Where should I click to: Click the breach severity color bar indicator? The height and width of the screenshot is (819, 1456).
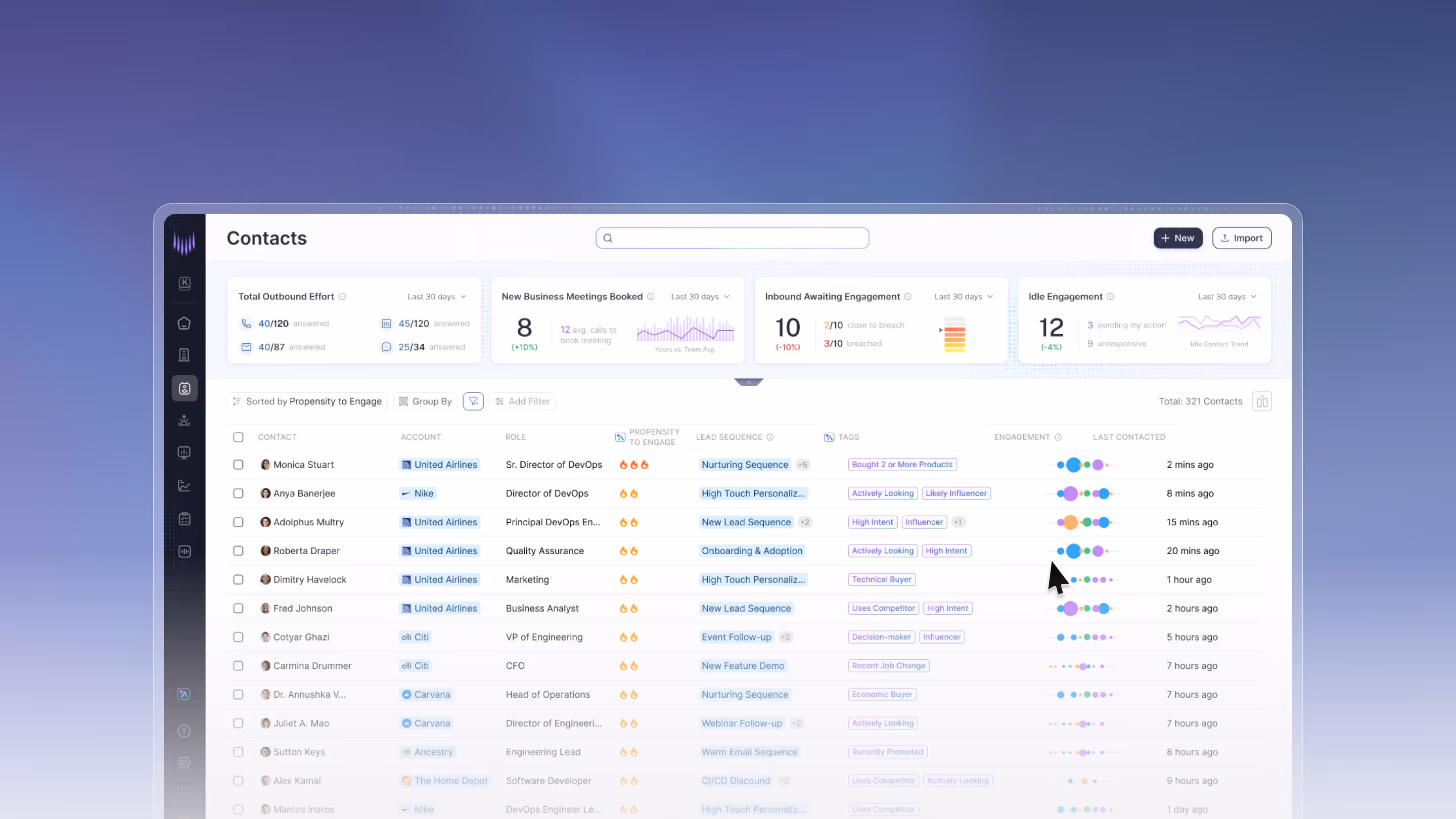(x=954, y=335)
